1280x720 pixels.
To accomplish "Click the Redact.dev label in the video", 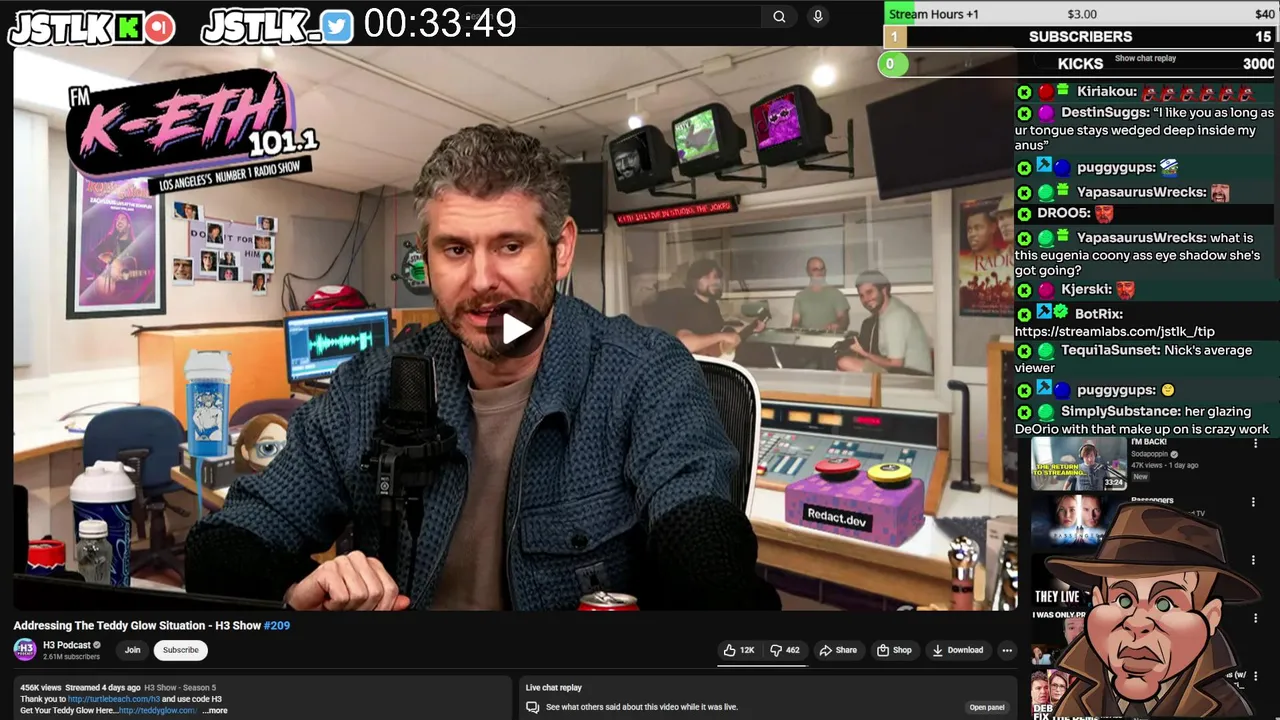I will [836, 519].
